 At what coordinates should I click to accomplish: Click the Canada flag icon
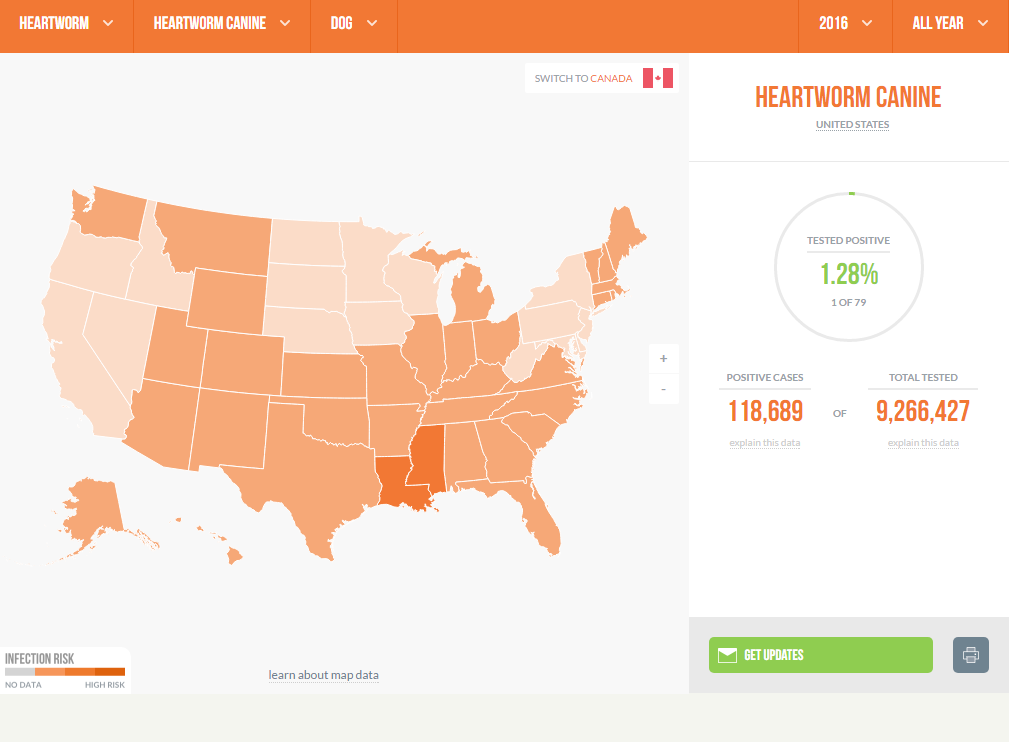tap(658, 78)
